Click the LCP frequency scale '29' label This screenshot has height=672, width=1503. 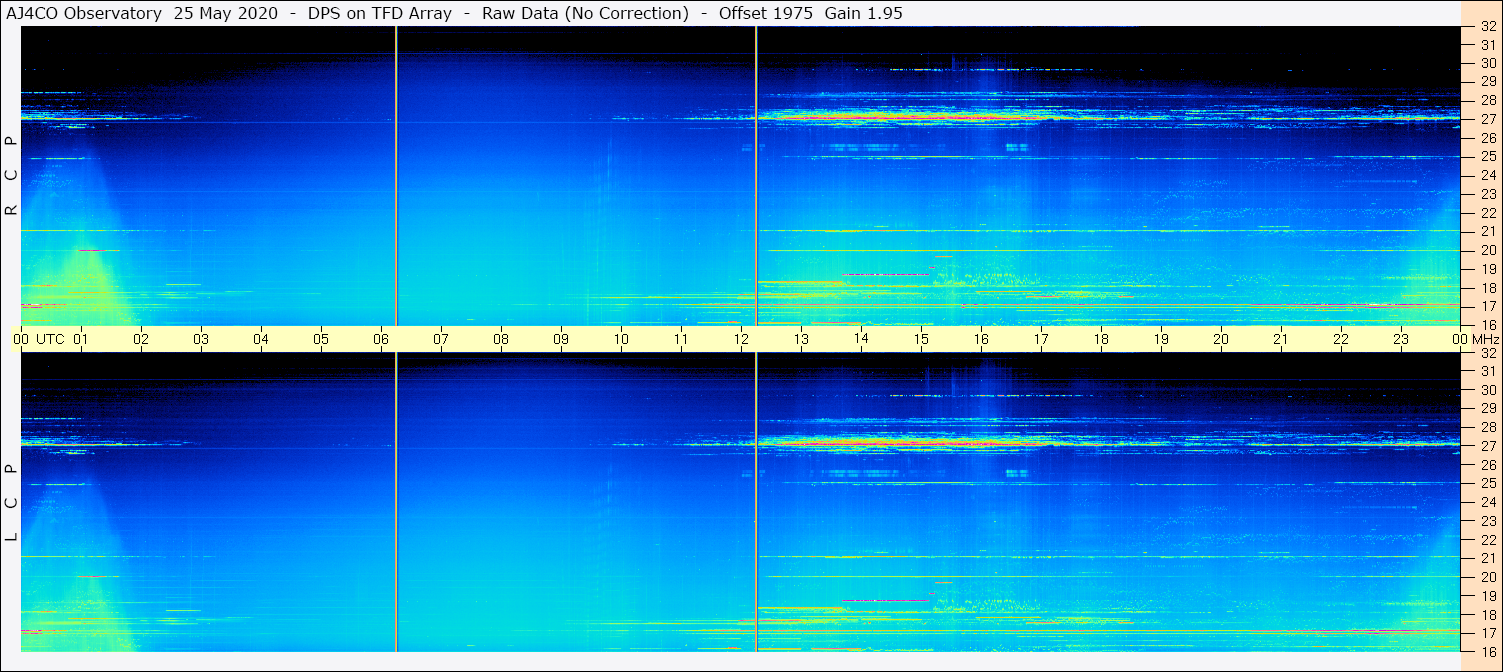pyautogui.click(x=1487, y=408)
